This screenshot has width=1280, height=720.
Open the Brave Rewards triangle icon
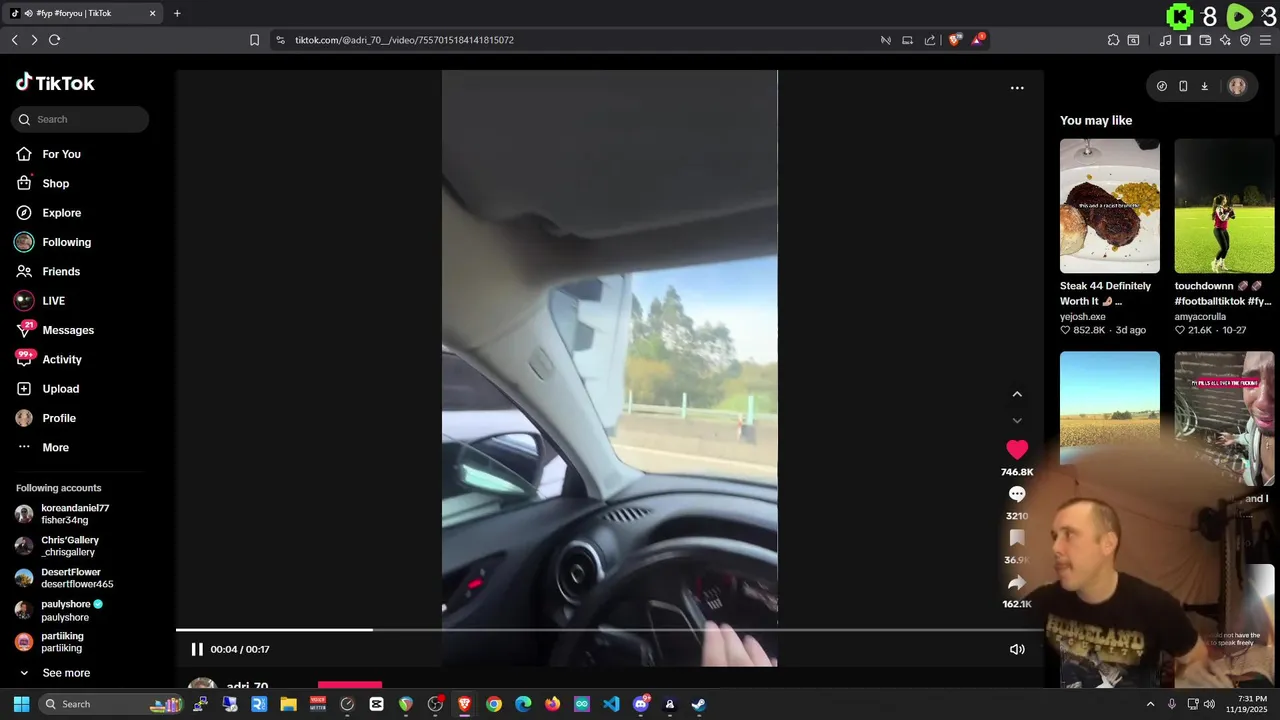tap(978, 40)
